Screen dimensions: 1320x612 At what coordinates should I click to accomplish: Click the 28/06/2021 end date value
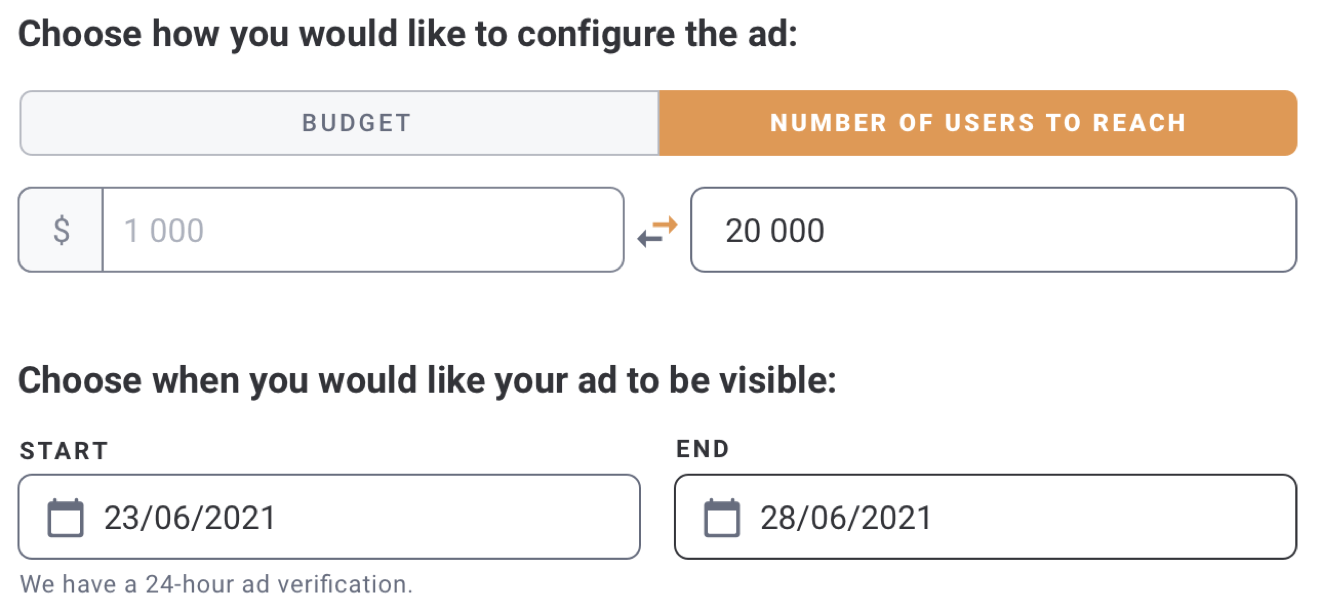846,518
